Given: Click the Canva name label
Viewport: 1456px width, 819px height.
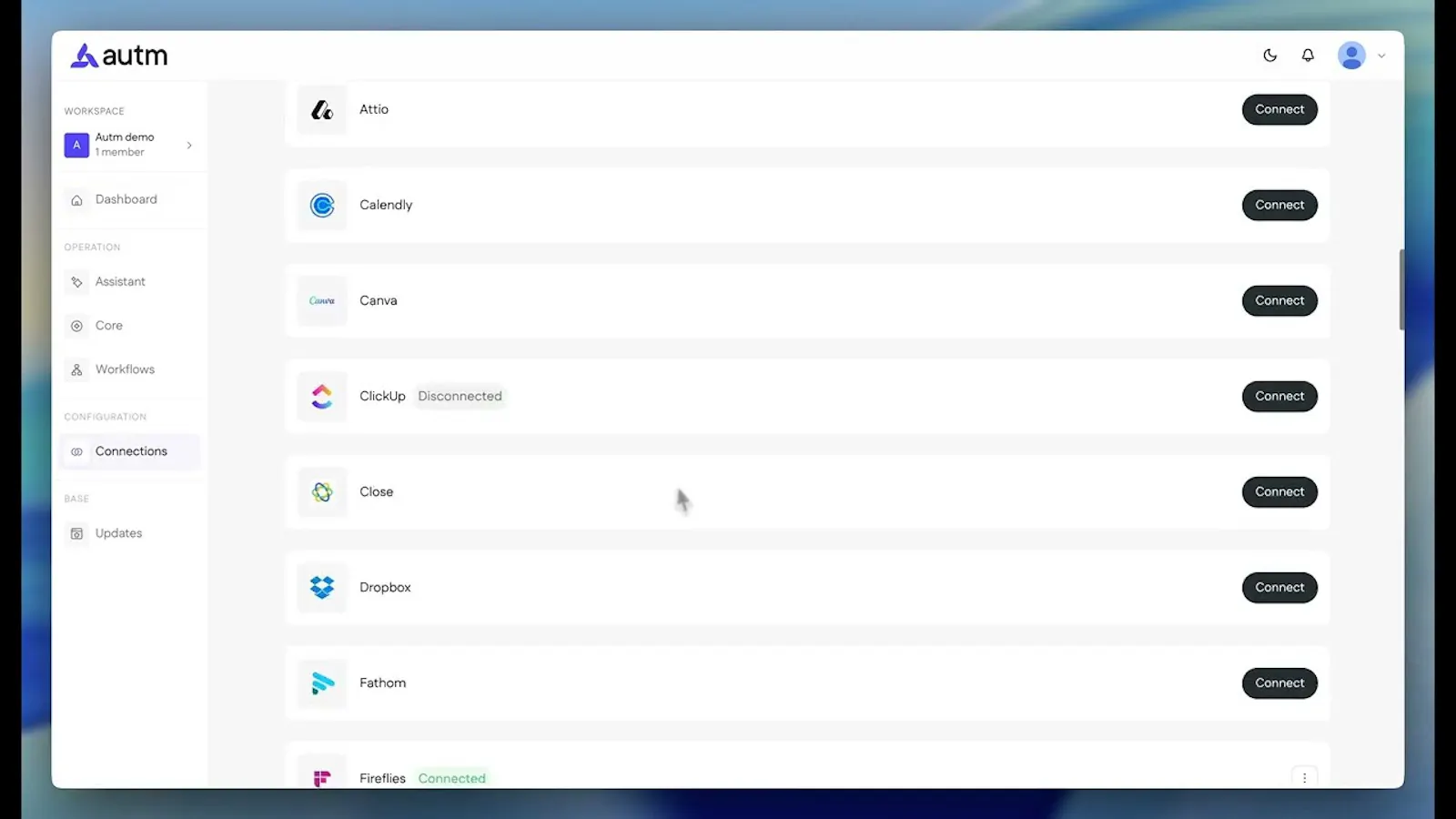Looking at the screenshot, I should coord(379,300).
